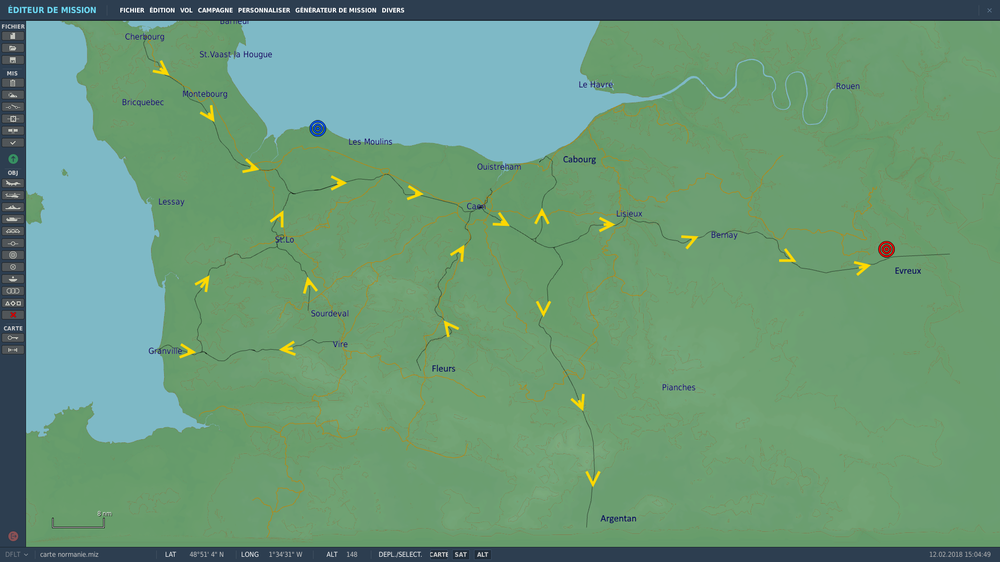Click the circled X icon under OBJ
Screen dimensions: 1000x562
12,267
